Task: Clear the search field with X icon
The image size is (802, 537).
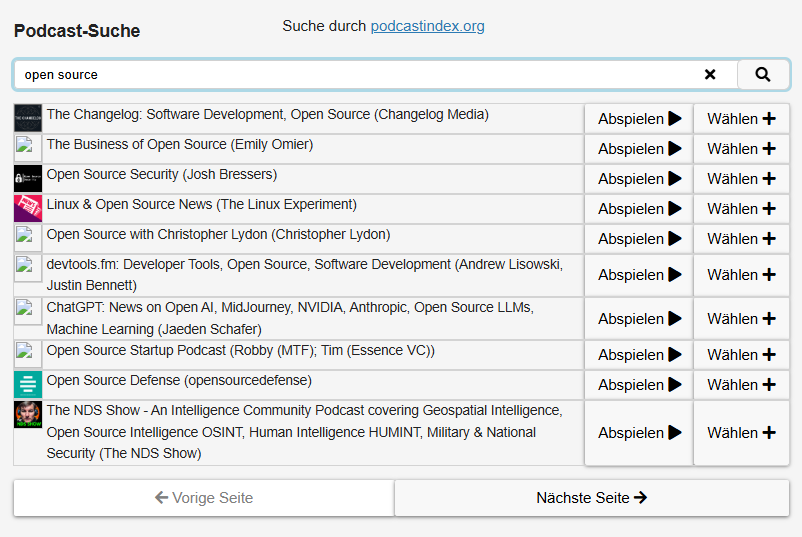Action: 710,75
